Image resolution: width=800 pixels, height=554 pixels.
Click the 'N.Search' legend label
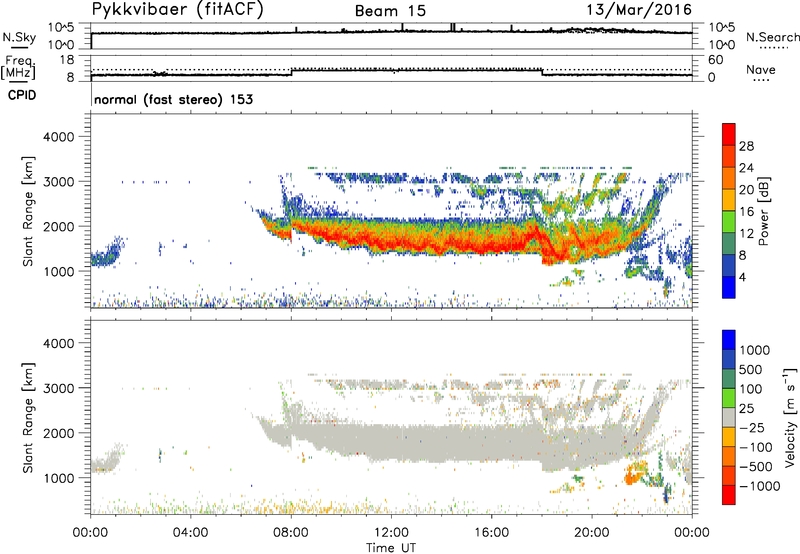pyautogui.click(x=772, y=37)
